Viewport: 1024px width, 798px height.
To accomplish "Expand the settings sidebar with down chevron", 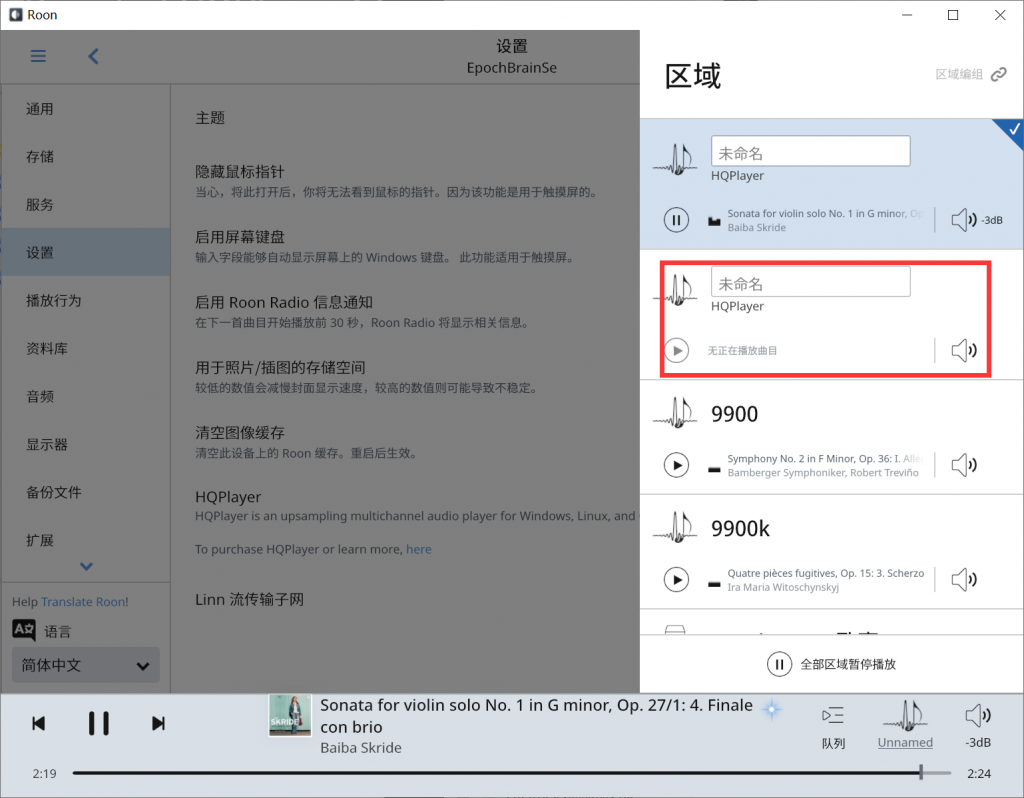I will point(86,566).
